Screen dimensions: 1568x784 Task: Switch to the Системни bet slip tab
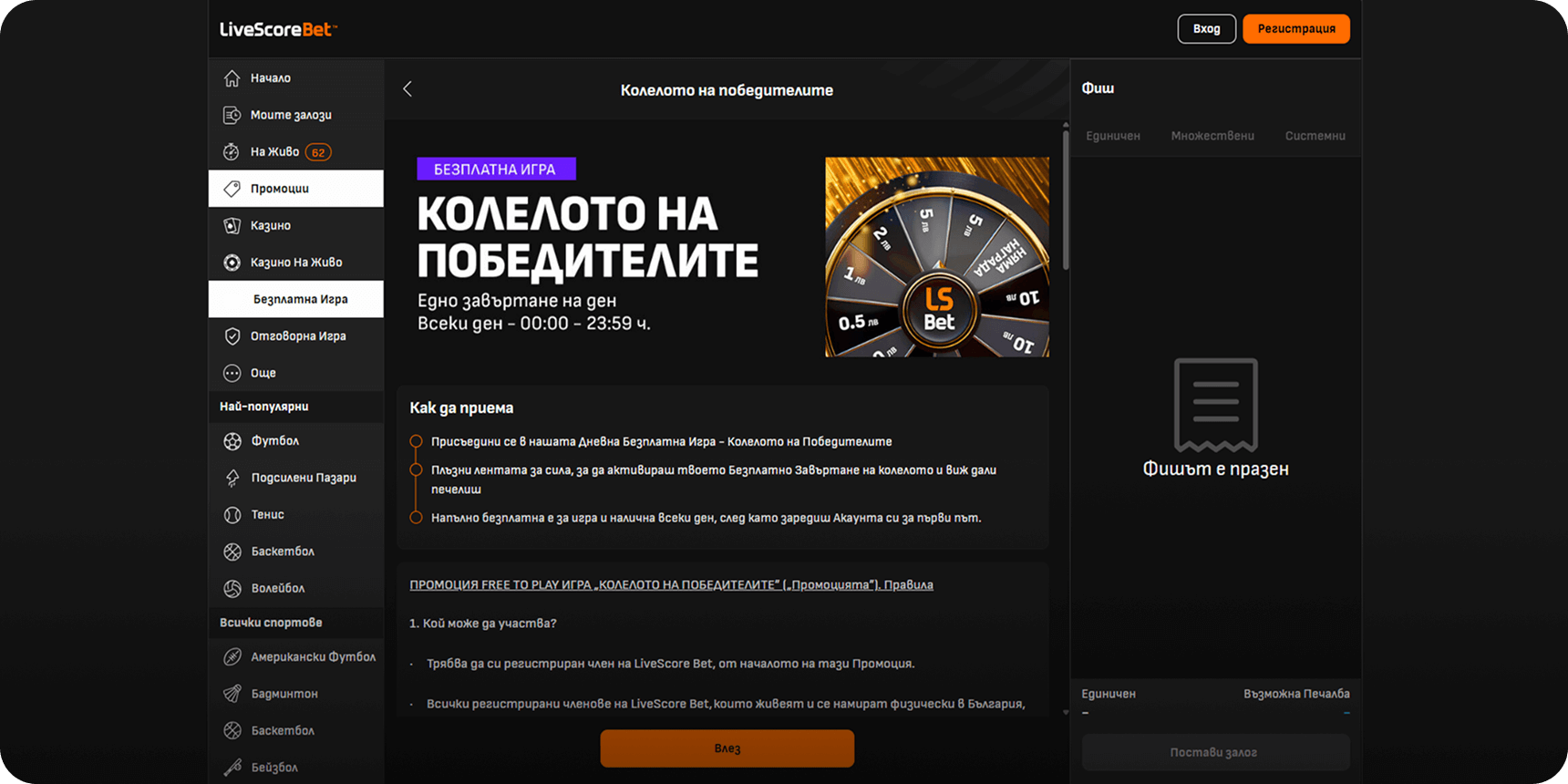pyautogui.click(x=1315, y=136)
